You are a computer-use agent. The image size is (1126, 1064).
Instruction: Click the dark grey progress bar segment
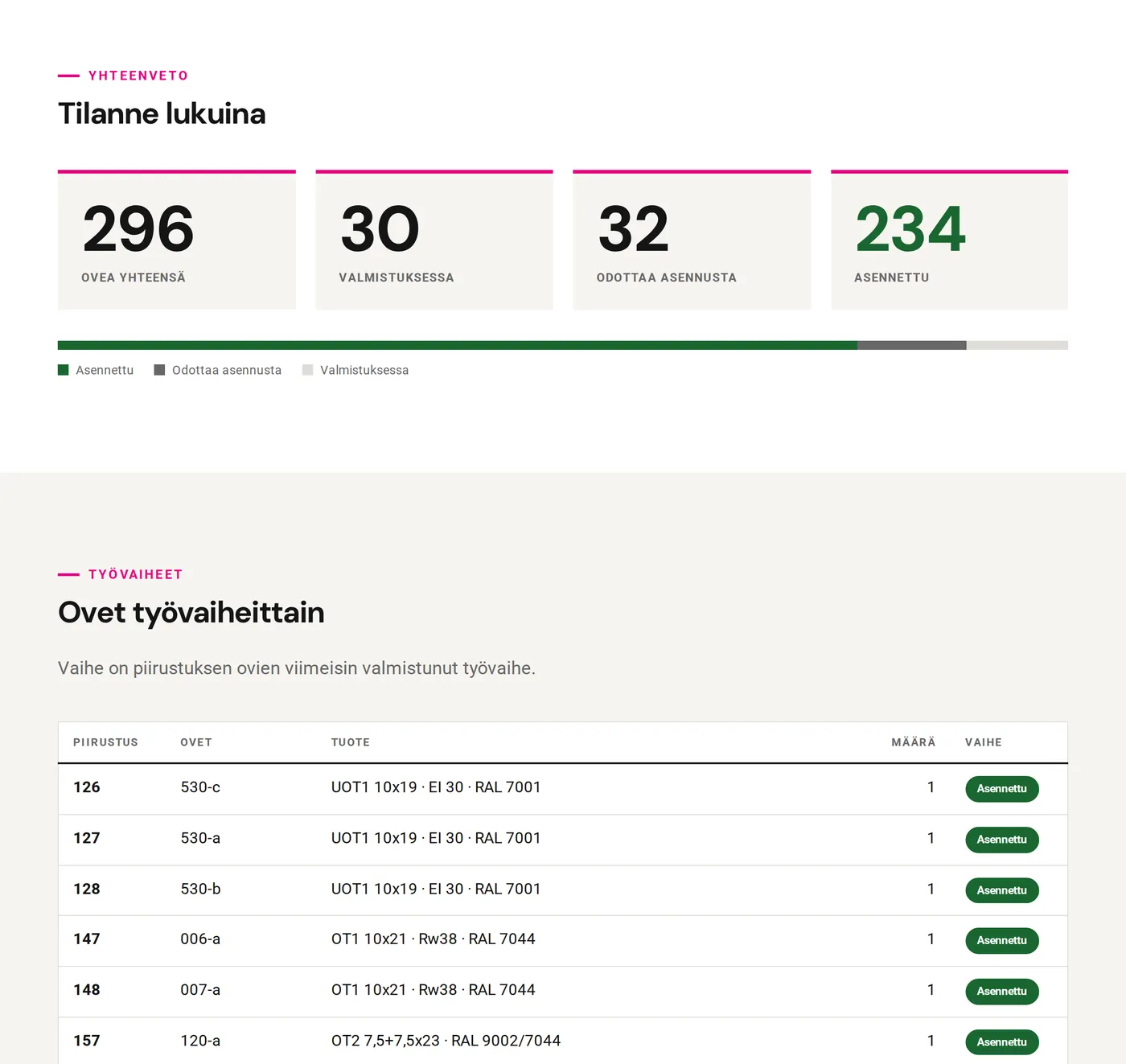coord(912,345)
